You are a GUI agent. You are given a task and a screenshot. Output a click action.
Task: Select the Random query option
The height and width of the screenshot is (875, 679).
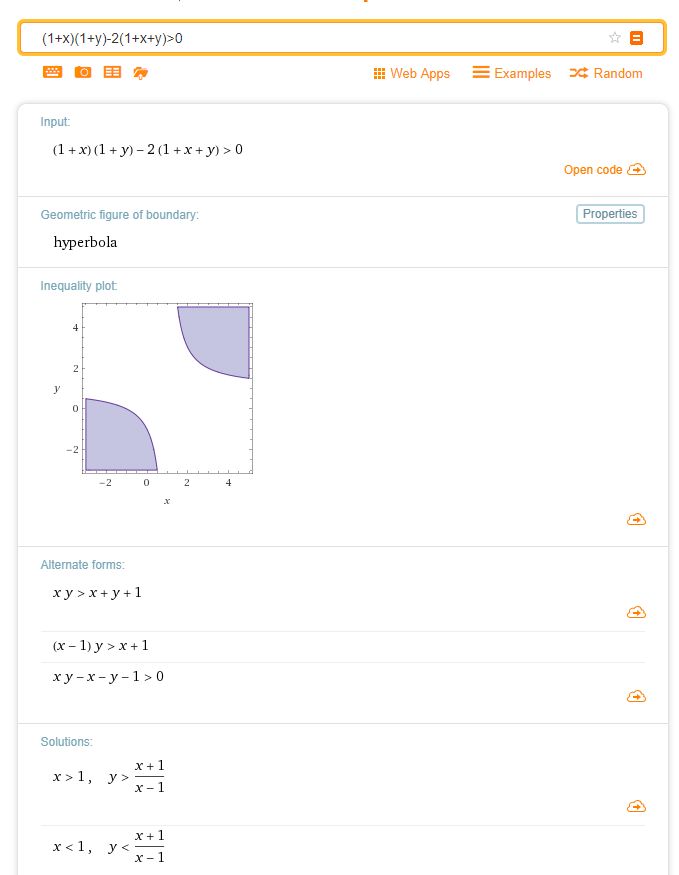[x=606, y=73]
